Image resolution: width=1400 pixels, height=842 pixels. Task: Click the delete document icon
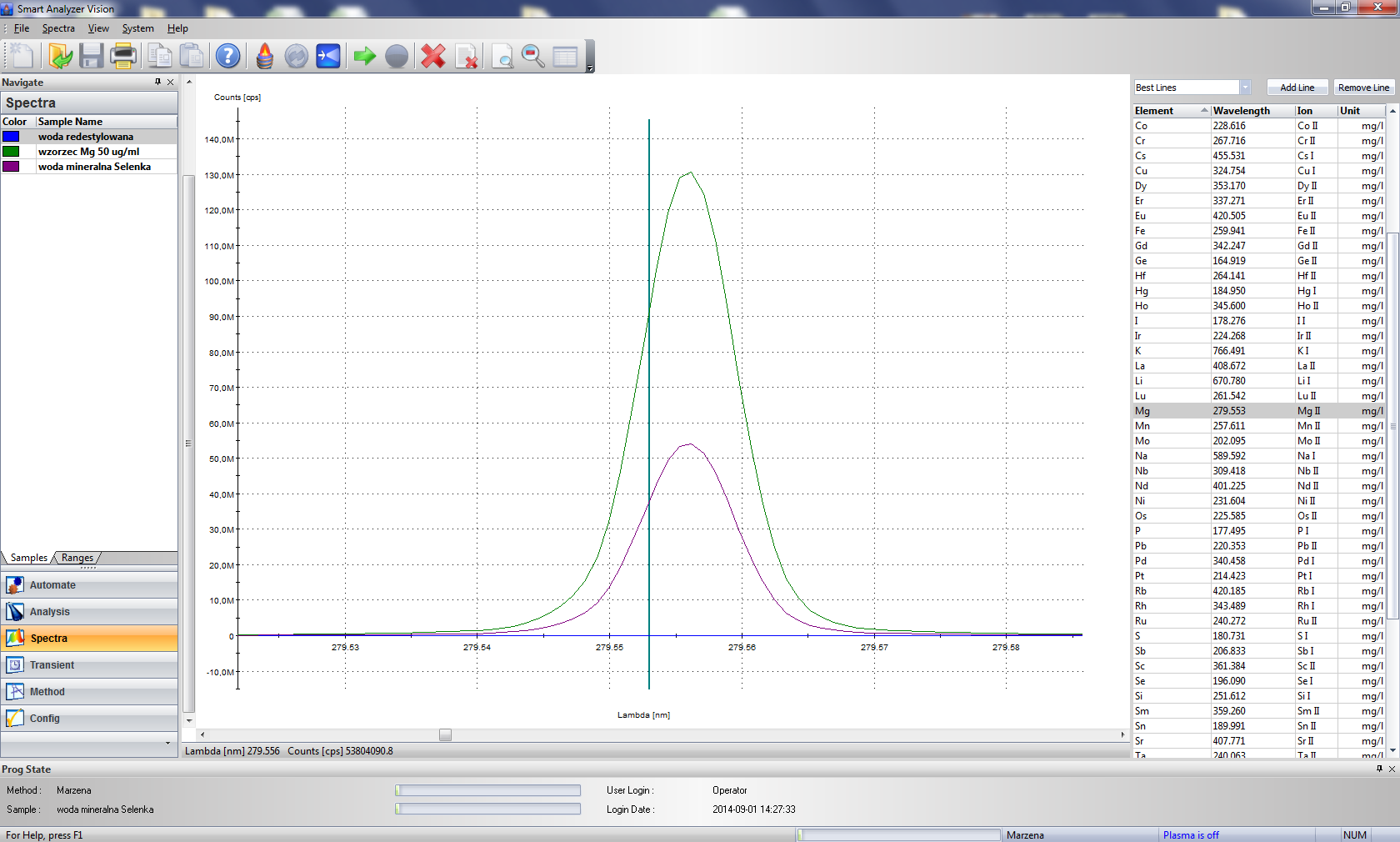tap(467, 56)
